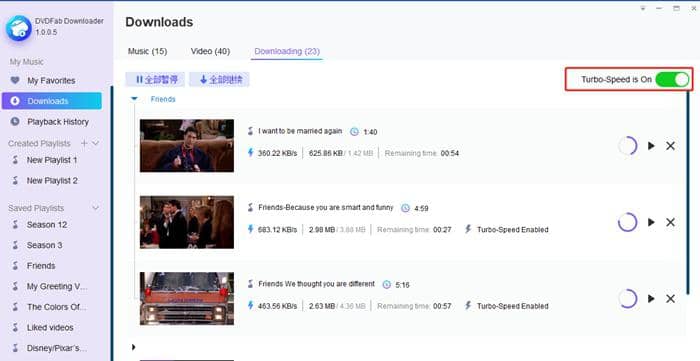The width and height of the screenshot is (700, 361).
Task: Click the Playback History clock icon
Action: point(15,121)
